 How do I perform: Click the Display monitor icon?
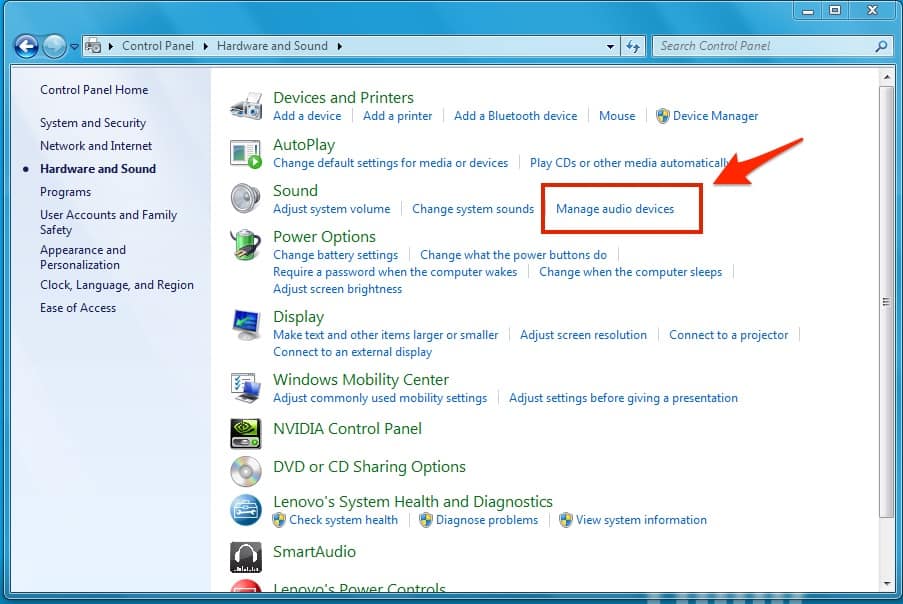(x=246, y=325)
